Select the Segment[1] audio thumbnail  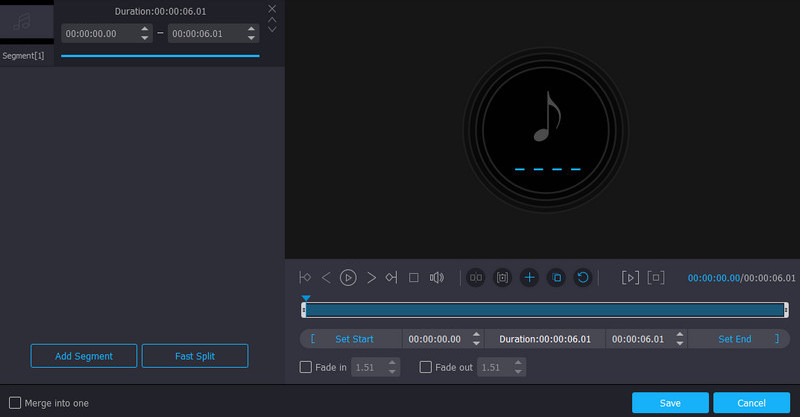click(x=26, y=22)
